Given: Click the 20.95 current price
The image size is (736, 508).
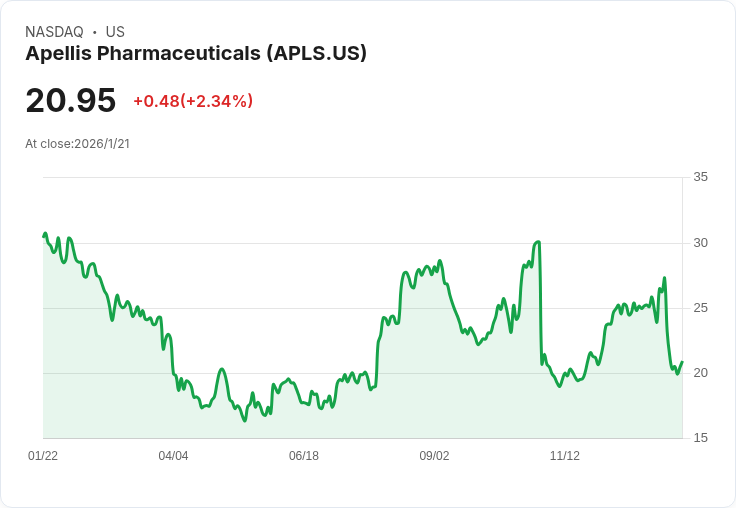Looking at the screenshot, I should pos(71,100).
